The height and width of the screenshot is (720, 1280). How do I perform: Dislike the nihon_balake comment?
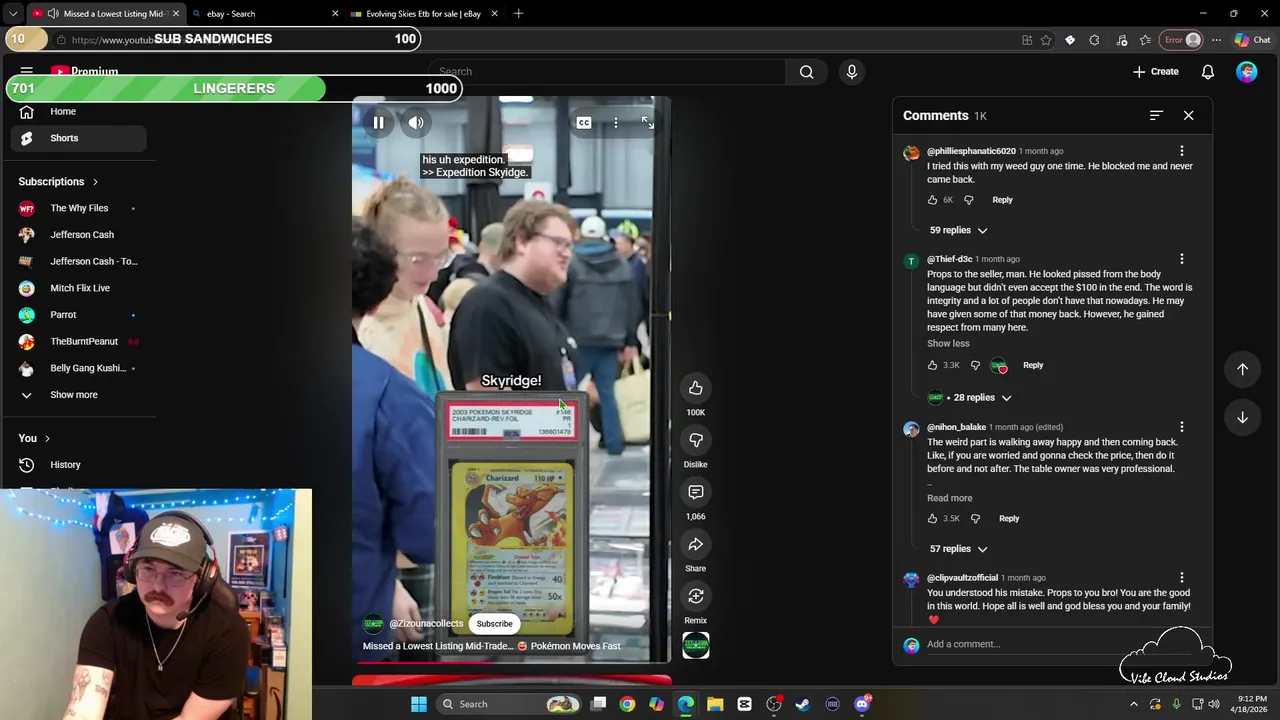[x=975, y=518]
